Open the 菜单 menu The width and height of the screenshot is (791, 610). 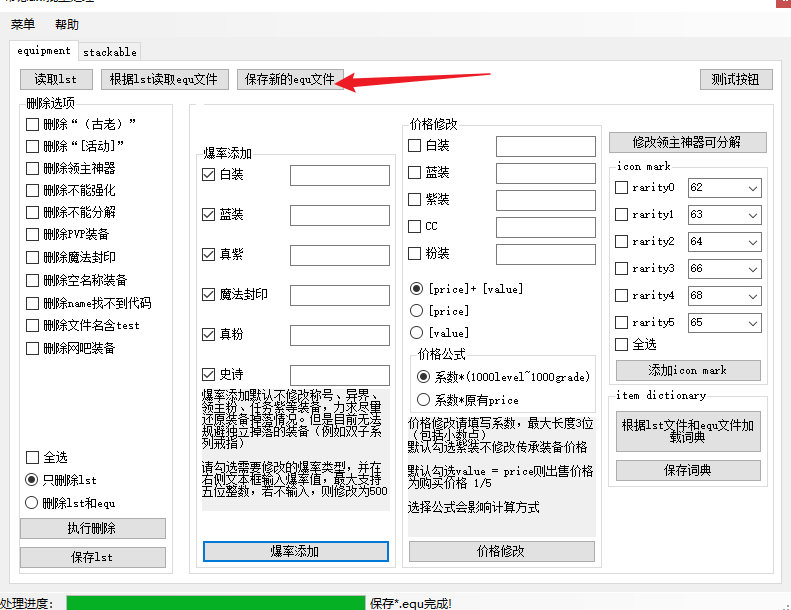[23, 24]
